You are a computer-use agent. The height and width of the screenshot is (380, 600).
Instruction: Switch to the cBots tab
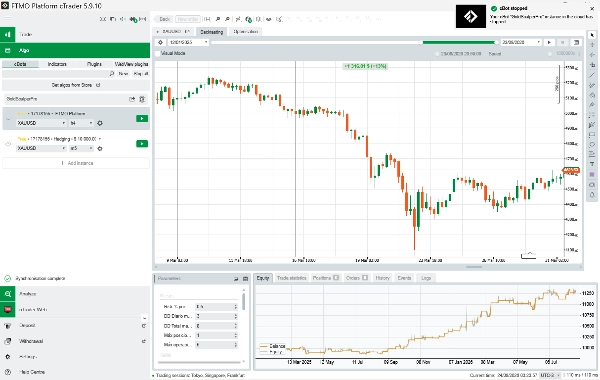click(x=20, y=64)
